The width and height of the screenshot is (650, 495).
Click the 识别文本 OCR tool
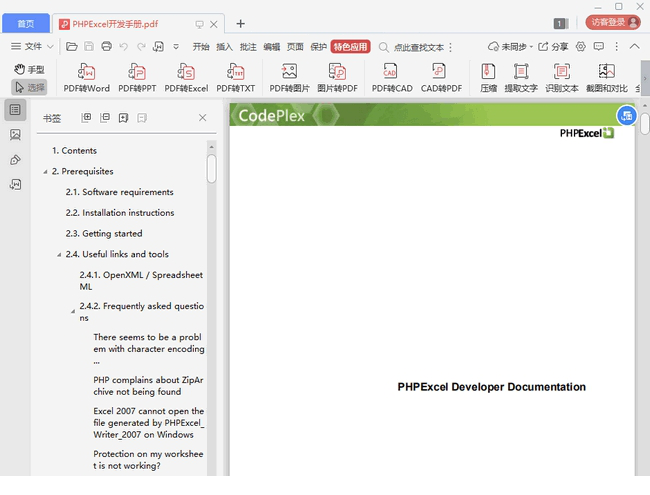click(562, 78)
